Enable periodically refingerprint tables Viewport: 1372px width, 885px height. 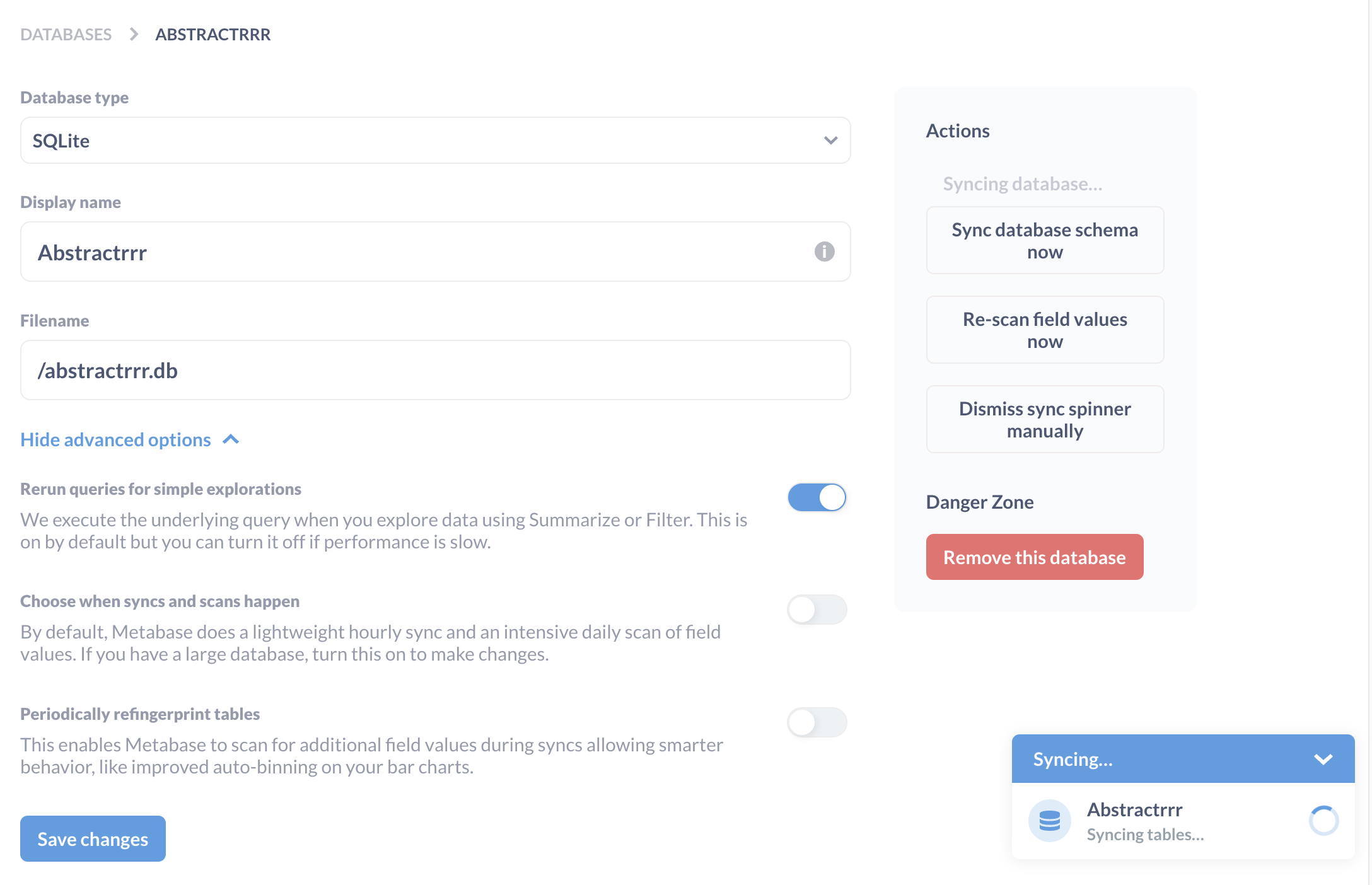click(x=817, y=722)
